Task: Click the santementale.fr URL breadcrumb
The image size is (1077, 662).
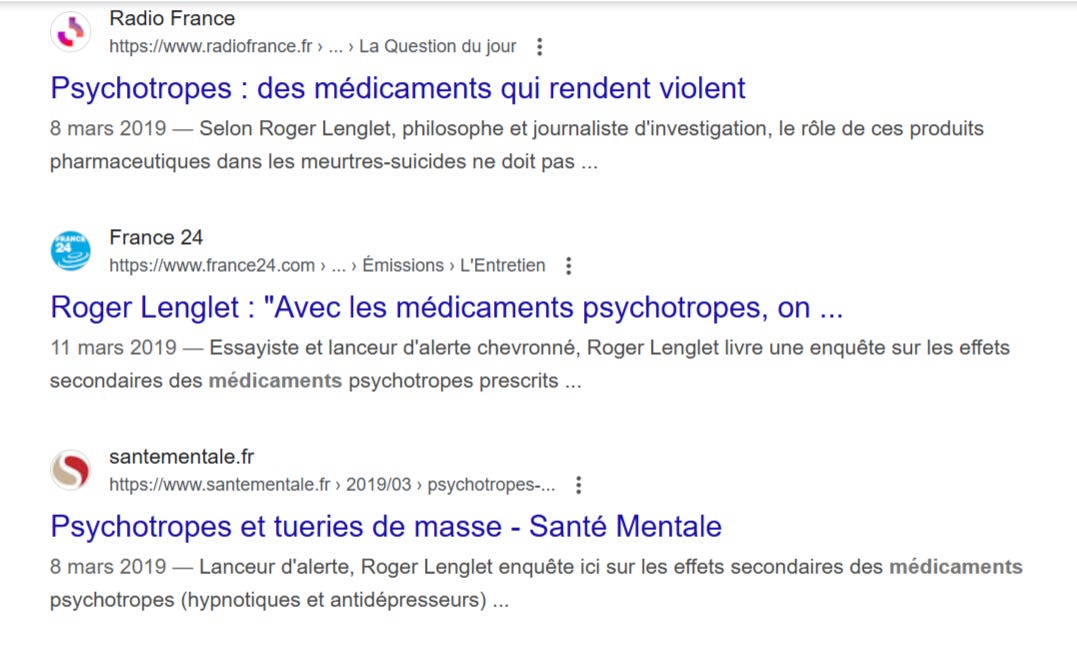Action: click(x=332, y=484)
